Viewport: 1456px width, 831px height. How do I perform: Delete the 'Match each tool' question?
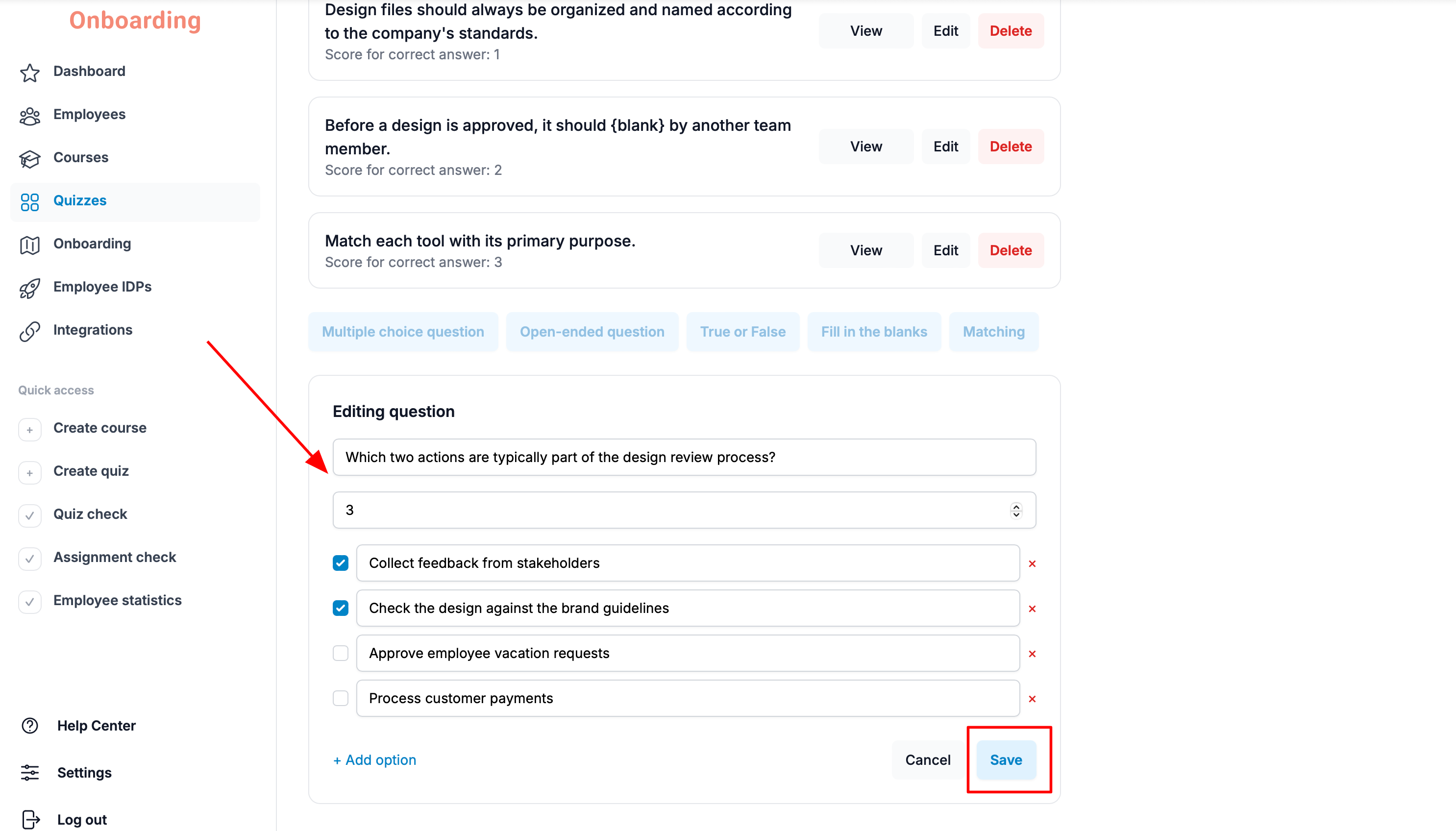pos(1010,250)
